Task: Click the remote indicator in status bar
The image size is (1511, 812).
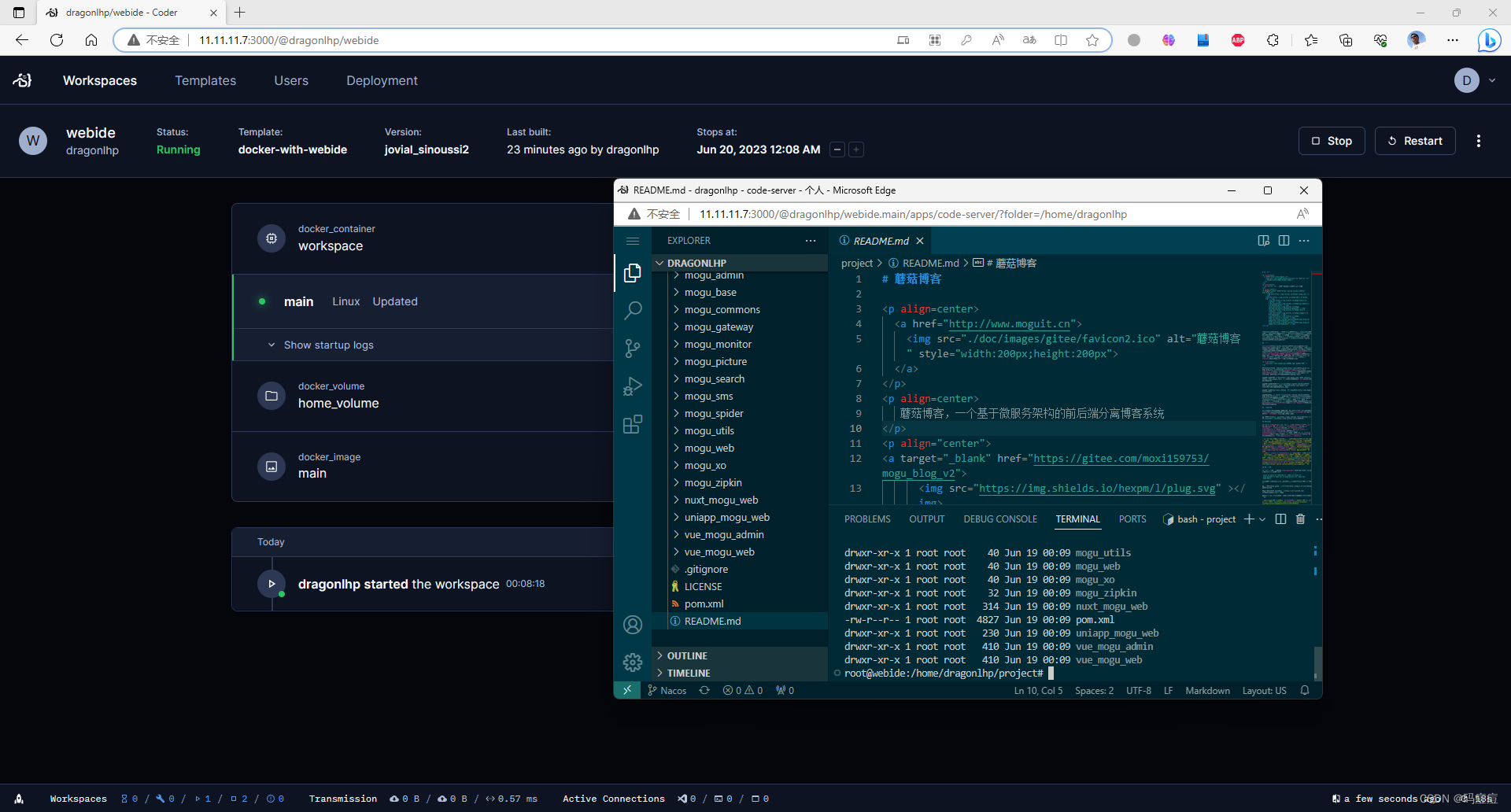Action: pos(627,690)
